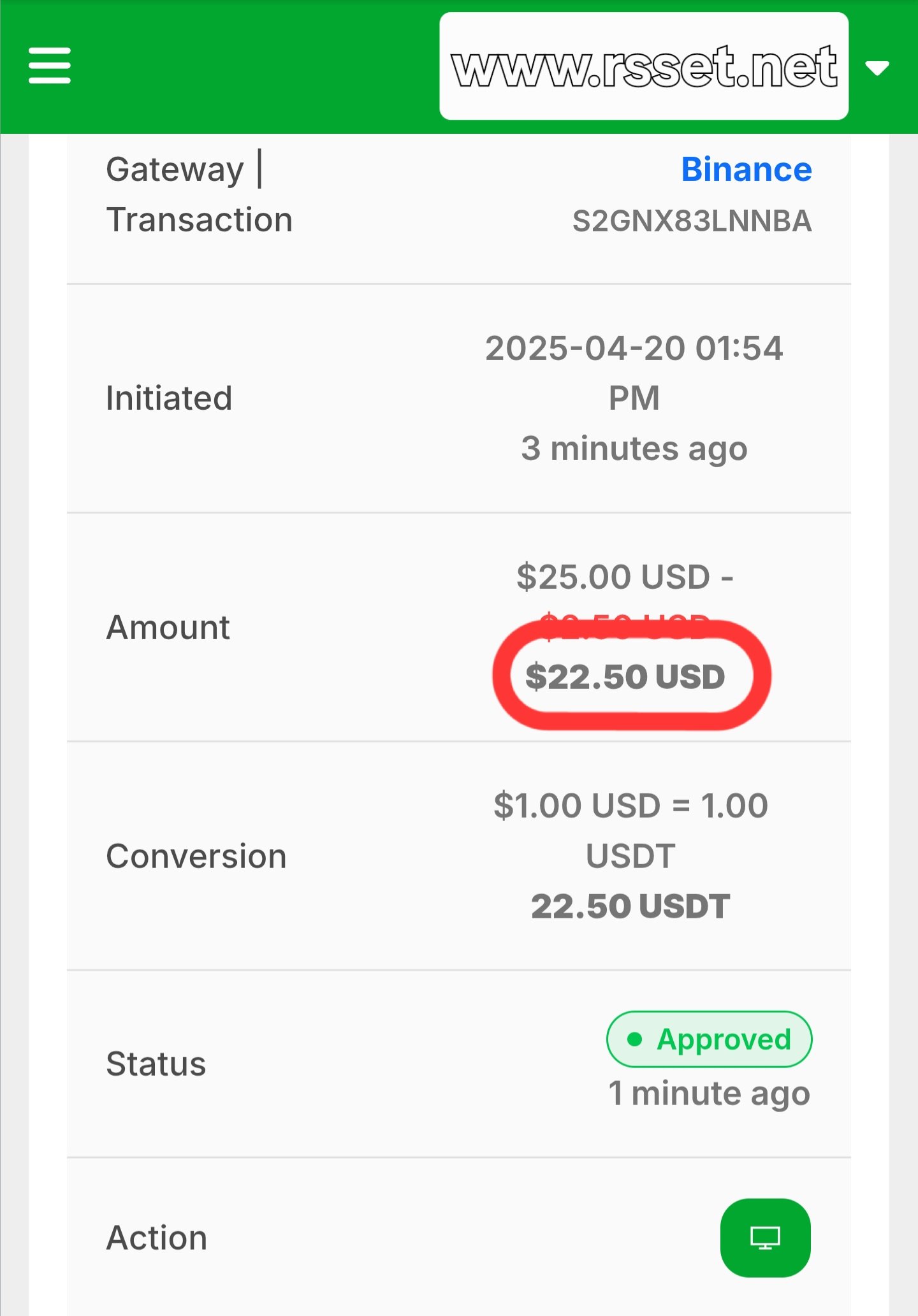Click the green dot in the Approved badge
918x1316 pixels.
click(x=634, y=1039)
